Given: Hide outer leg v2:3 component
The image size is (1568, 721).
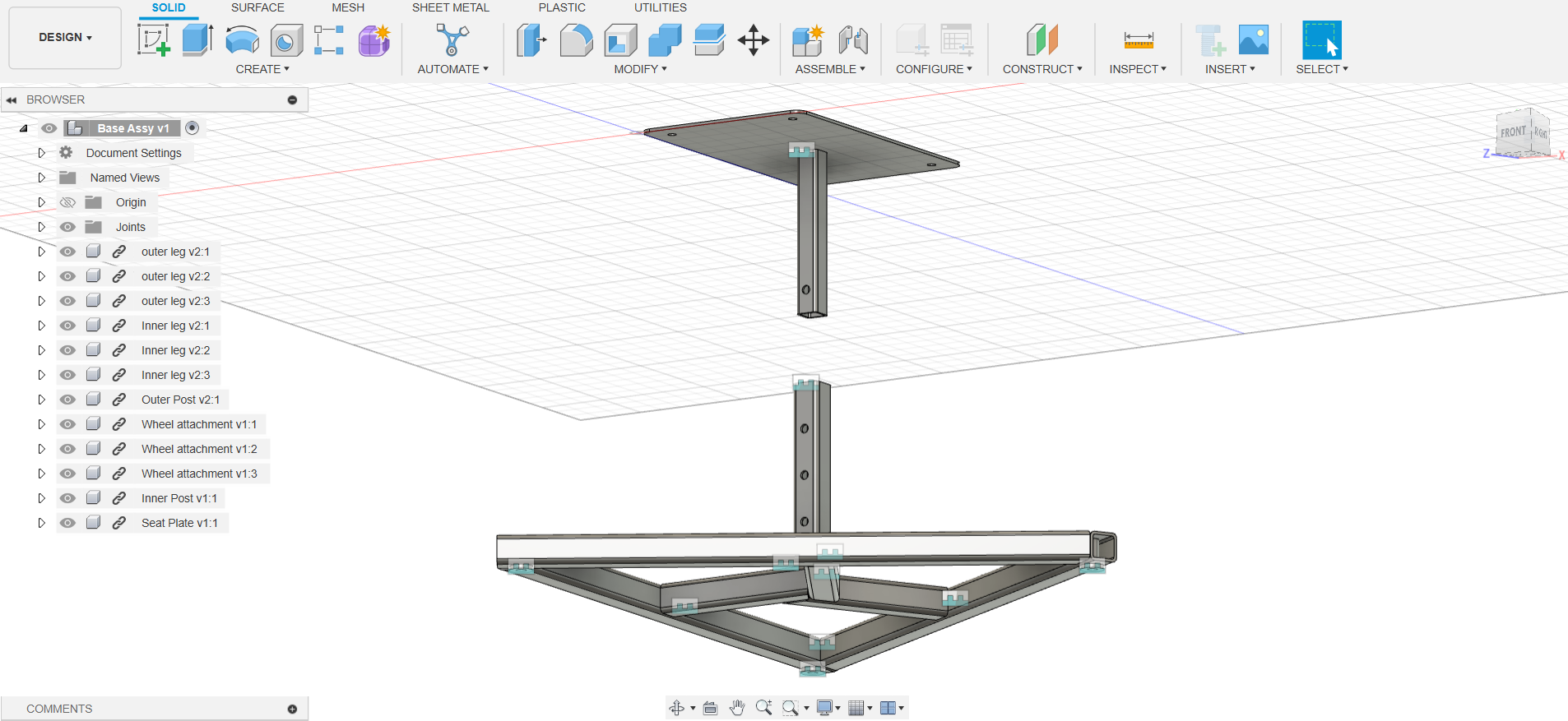Looking at the screenshot, I should click(x=67, y=301).
